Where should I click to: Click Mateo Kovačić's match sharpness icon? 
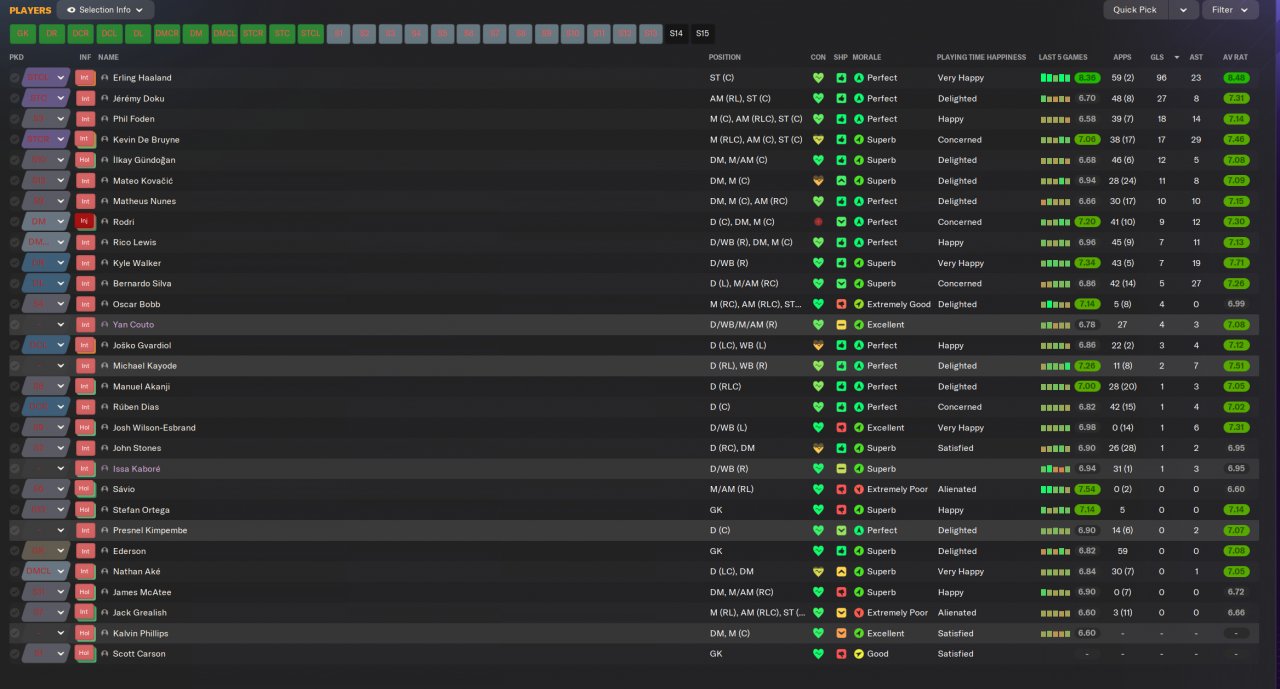coord(841,181)
